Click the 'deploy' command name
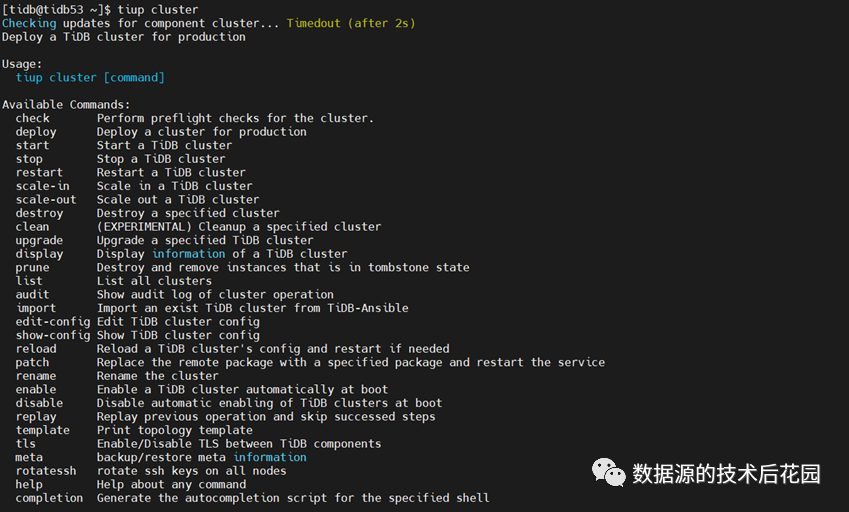The height and width of the screenshot is (512, 849). 36,132
